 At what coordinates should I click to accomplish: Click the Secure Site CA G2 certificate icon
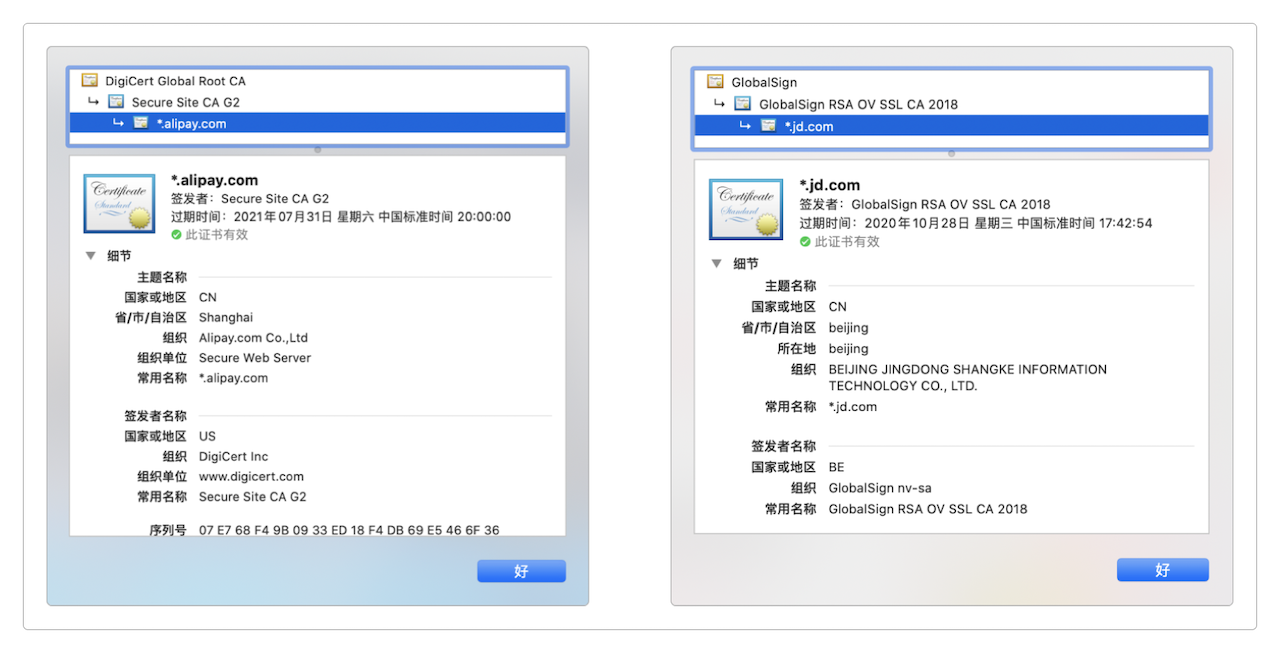tap(116, 102)
